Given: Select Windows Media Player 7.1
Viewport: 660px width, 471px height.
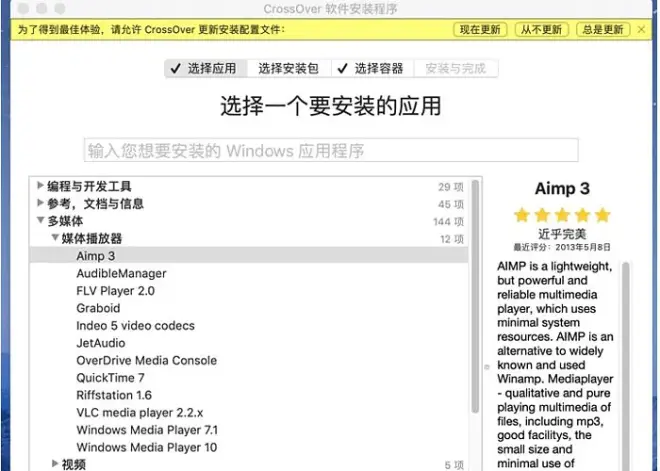Looking at the screenshot, I should [249, 430].
